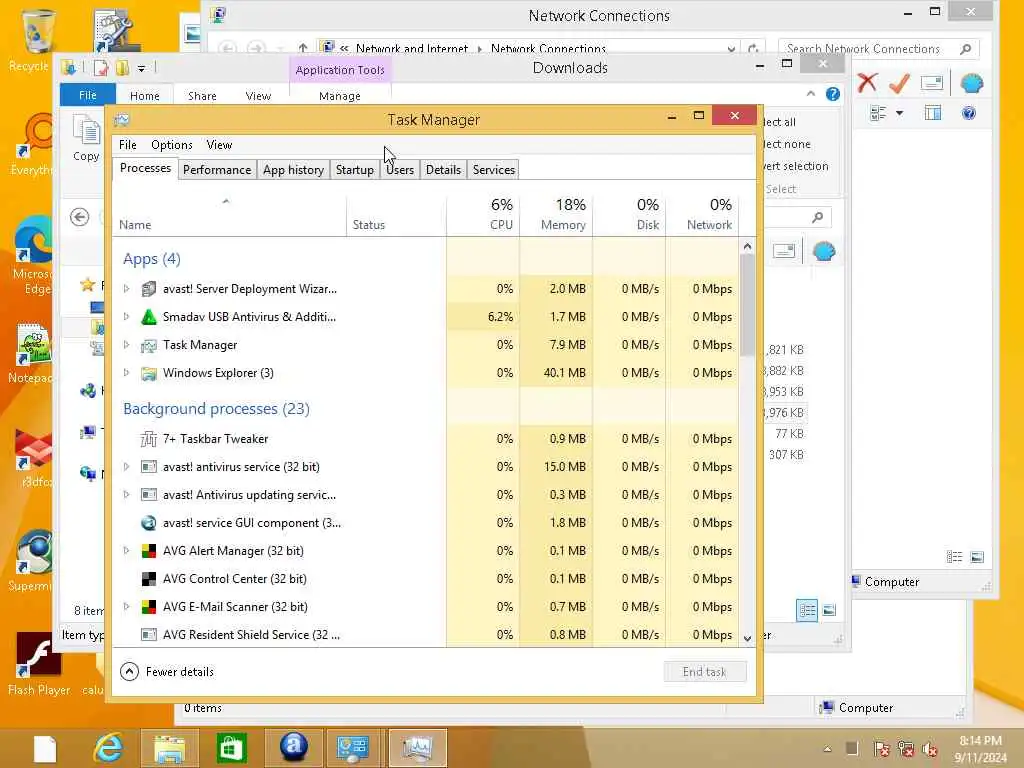Collapse the Downloads ribbon with chevron
Screen dimensions: 1024x768
point(811,94)
